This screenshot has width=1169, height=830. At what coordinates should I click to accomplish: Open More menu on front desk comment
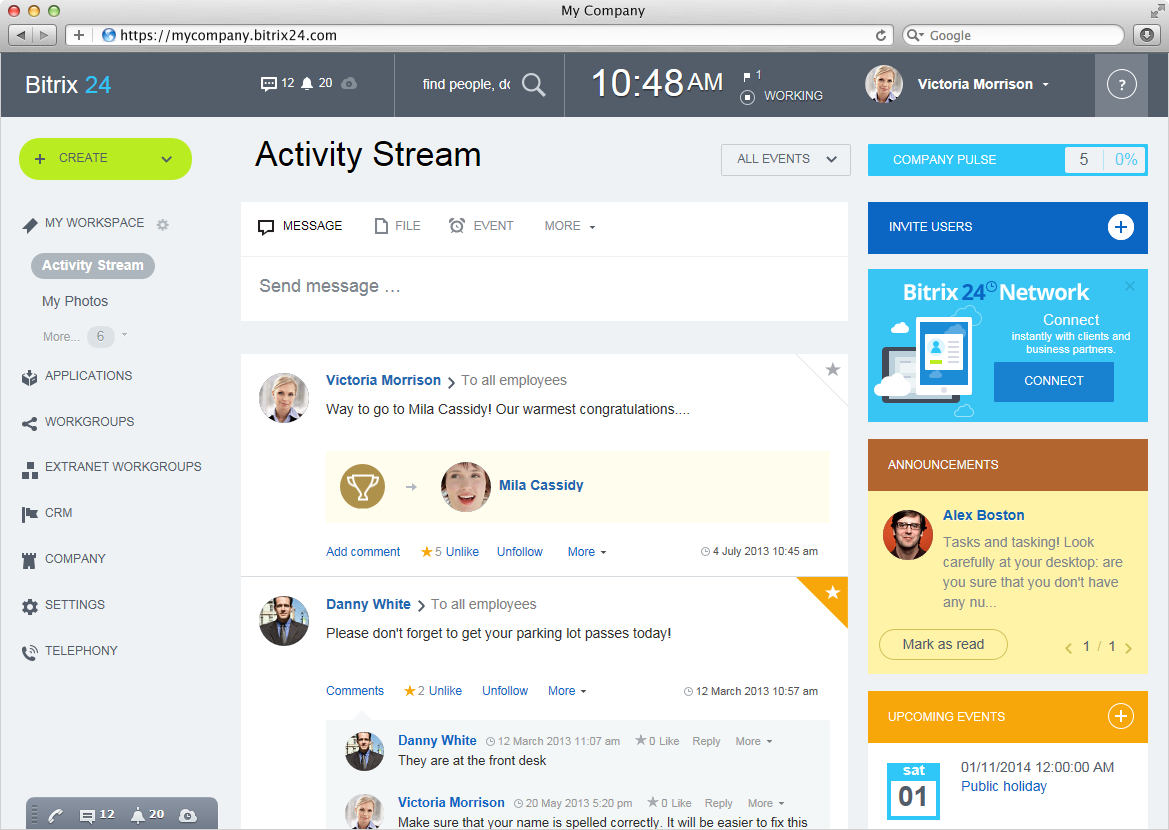pos(753,741)
